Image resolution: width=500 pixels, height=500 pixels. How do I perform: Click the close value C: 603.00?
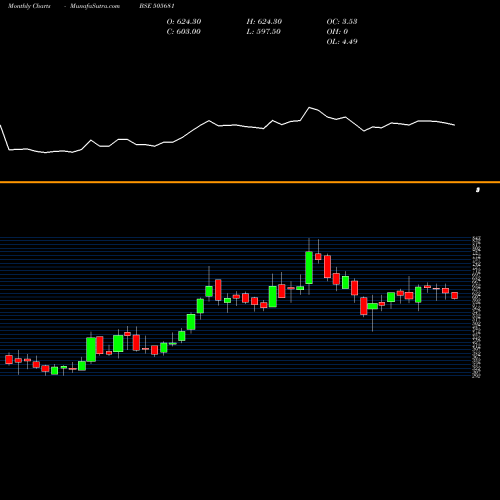tap(183, 32)
